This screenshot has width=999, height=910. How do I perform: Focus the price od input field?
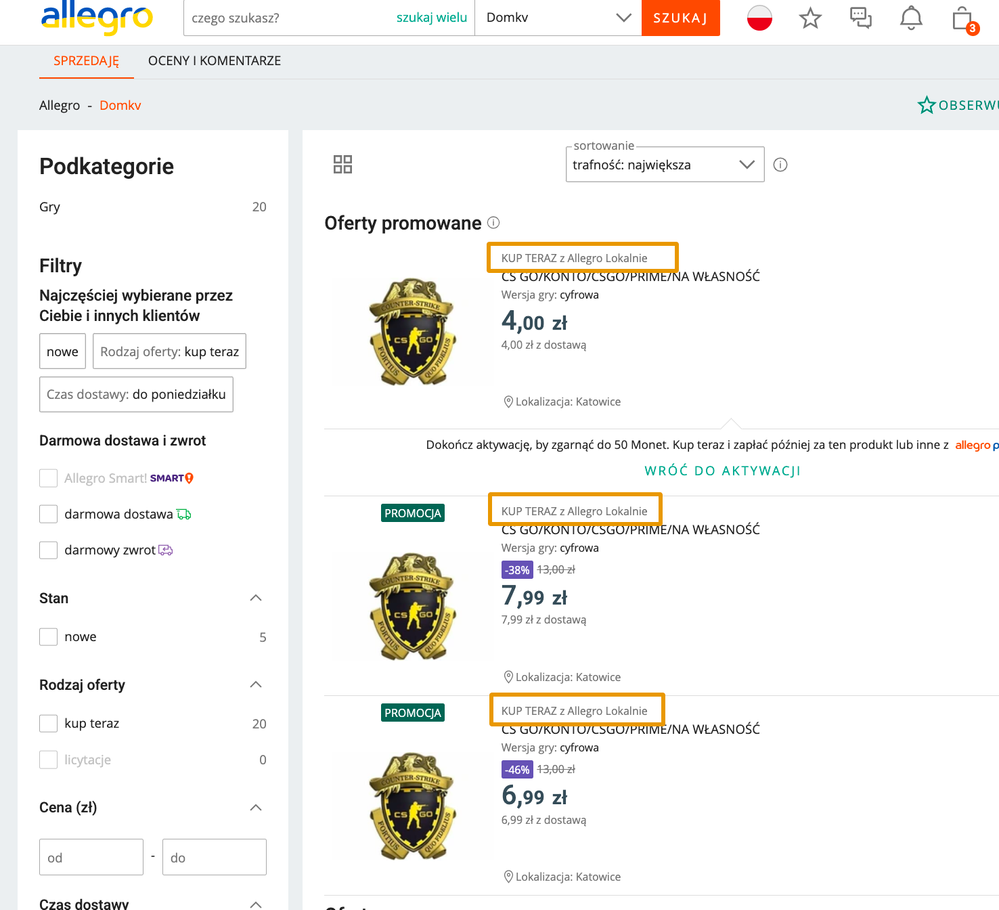(91, 857)
